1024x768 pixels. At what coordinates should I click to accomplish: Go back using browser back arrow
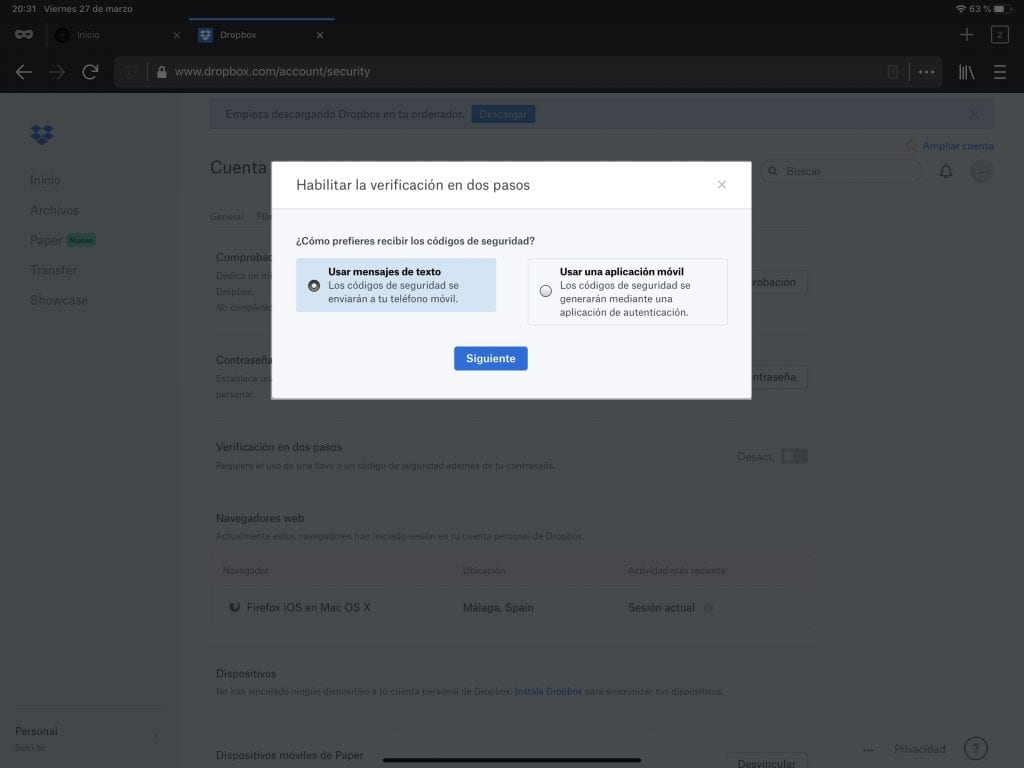(x=24, y=72)
